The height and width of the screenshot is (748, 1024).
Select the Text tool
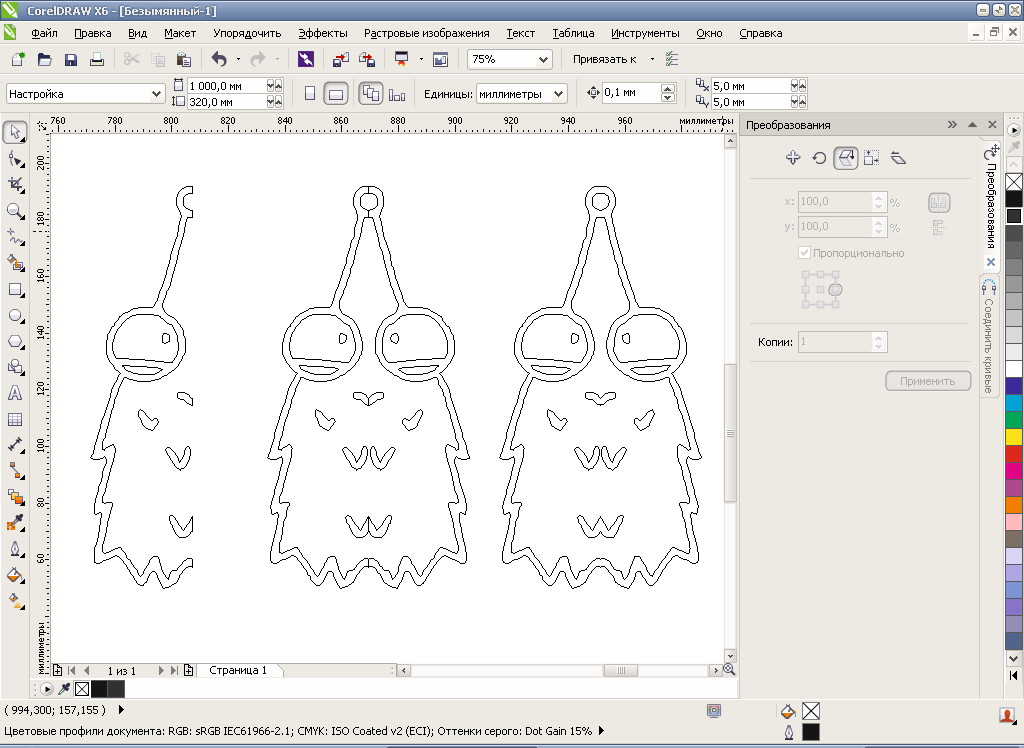[x=14, y=393]
